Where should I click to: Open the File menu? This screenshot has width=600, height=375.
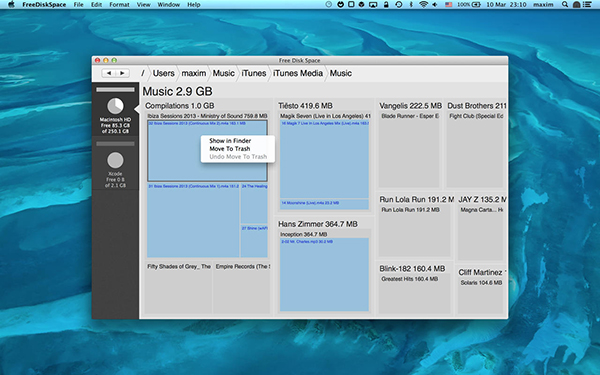click(78, 5)
